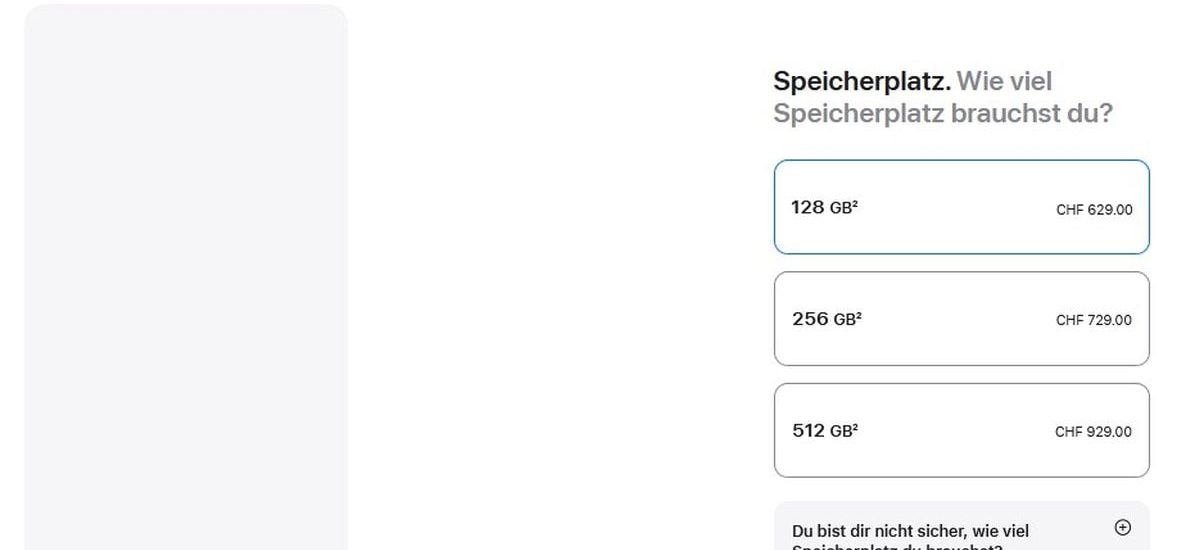Image resolution: width=1200 pixels, height=550 pixels.
Task: Click the CHF 929.00 price
Action: click(1093, 432)
